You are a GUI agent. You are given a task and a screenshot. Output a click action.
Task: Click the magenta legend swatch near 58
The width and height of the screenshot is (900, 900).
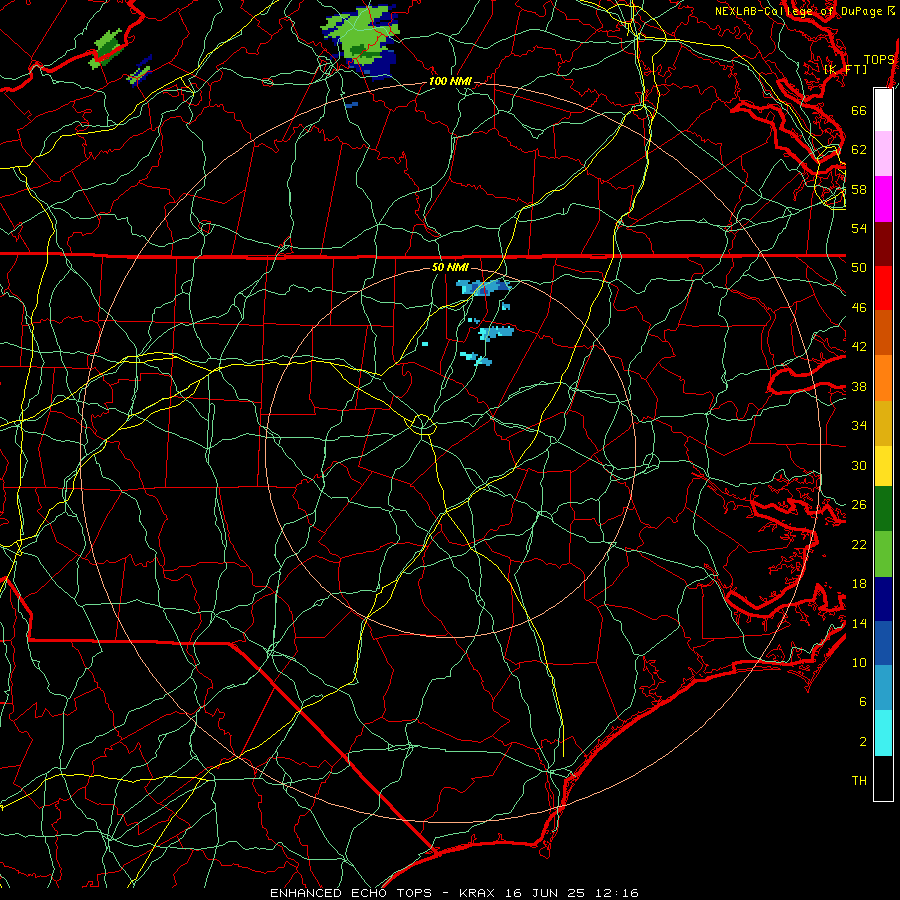[x=883, y=199]
